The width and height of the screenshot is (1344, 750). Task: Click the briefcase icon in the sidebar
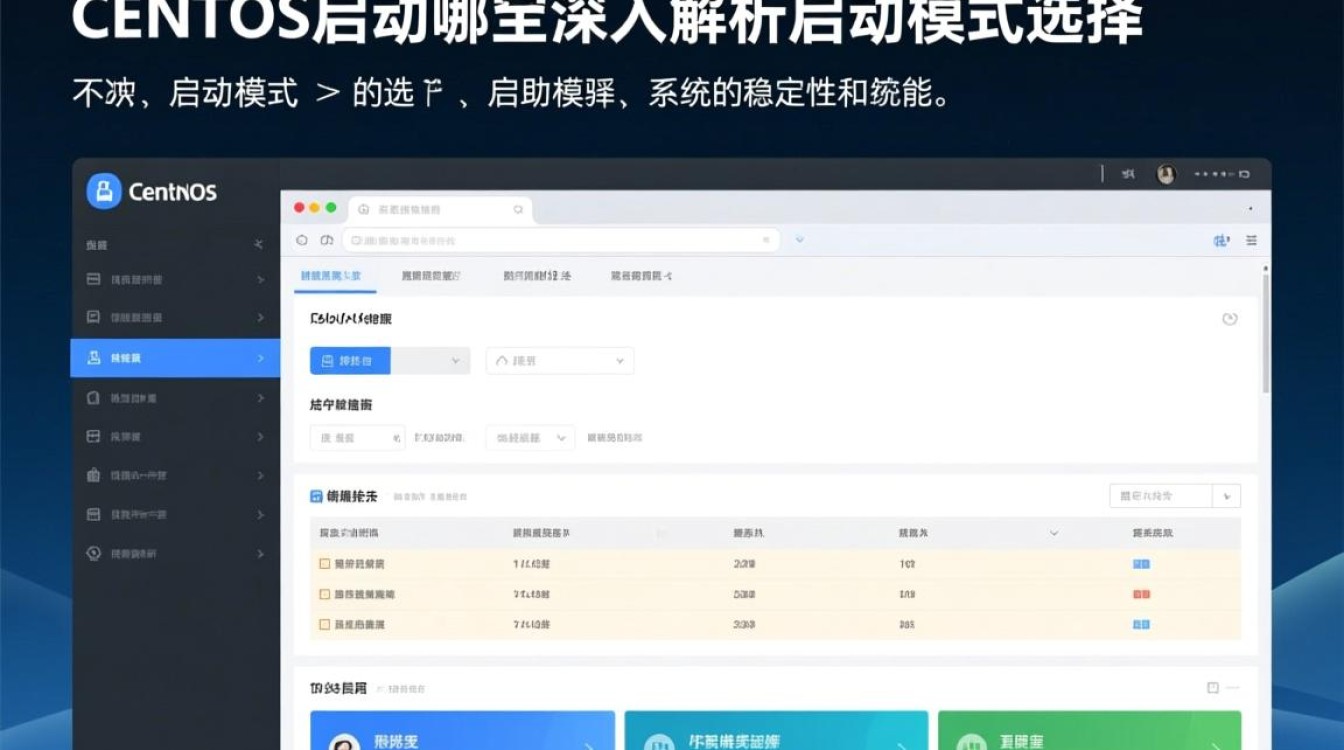click(94, 475)
